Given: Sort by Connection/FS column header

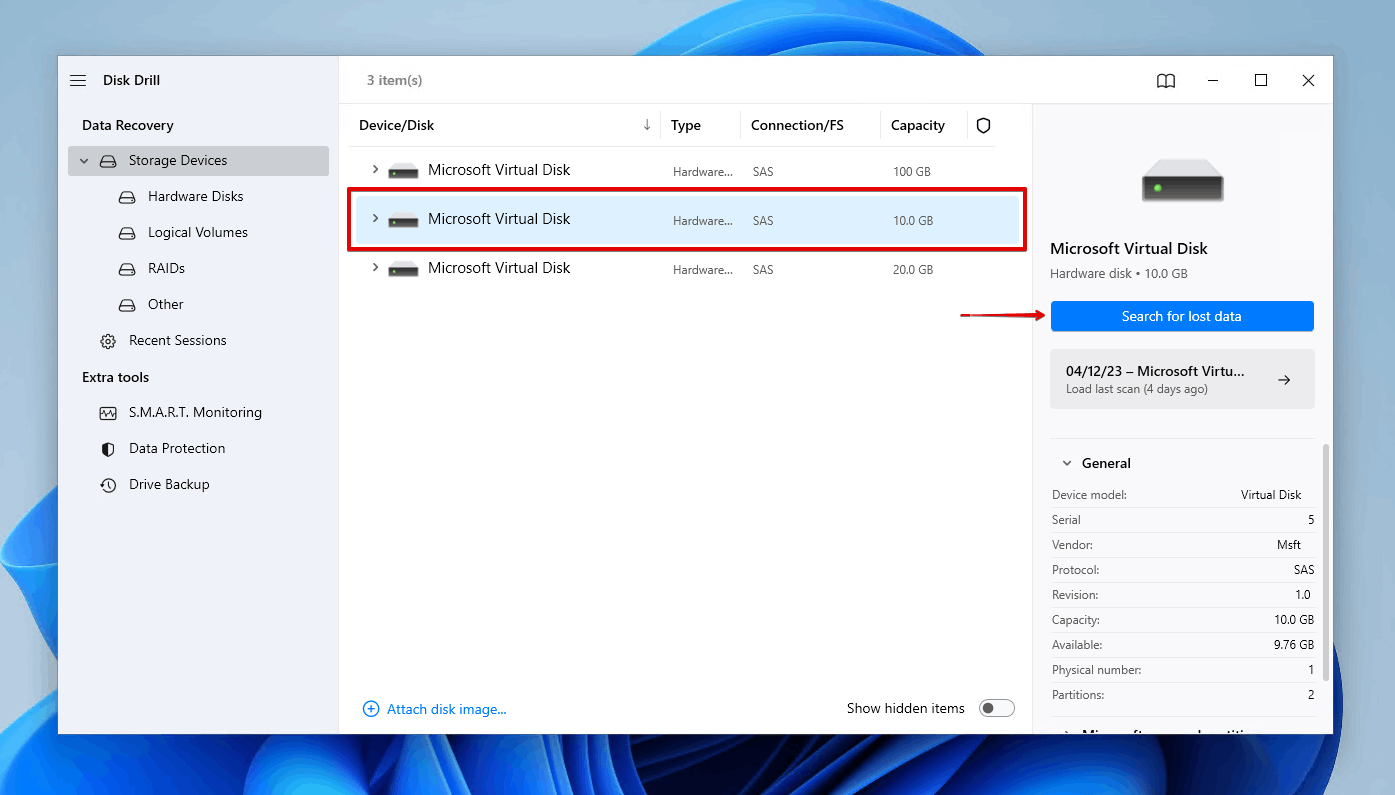Looking at the screenshot, I should (797, 126).
